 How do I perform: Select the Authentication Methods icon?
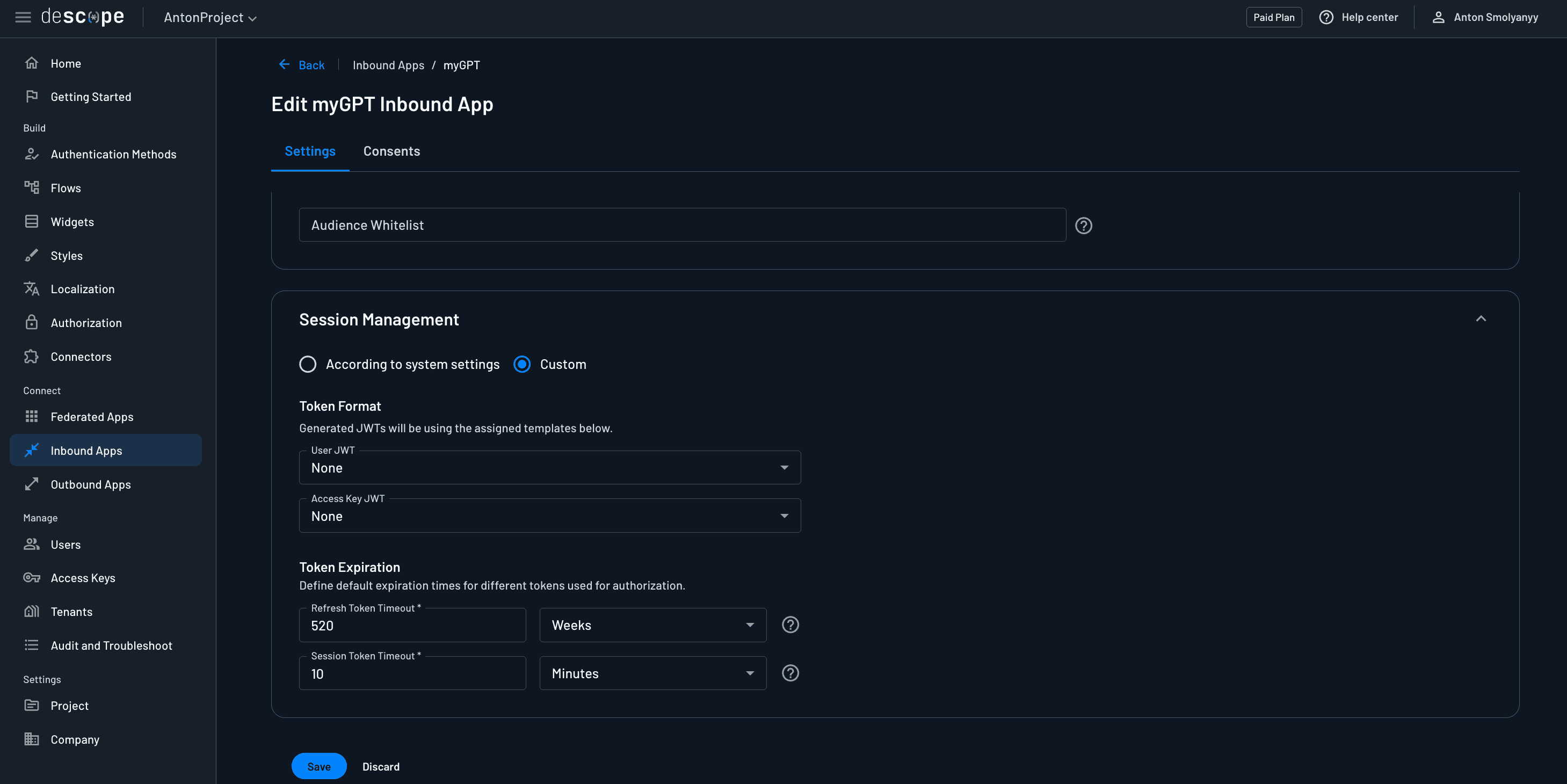pyautogui.click(x=32, y=154)
